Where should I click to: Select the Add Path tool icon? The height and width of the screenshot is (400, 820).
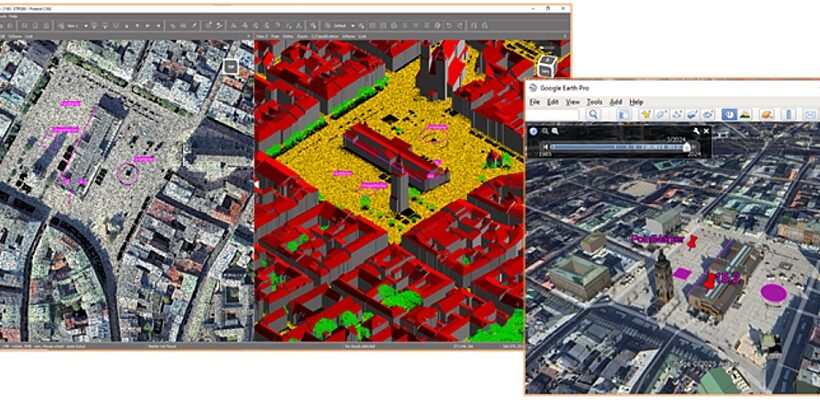[677, 115]
